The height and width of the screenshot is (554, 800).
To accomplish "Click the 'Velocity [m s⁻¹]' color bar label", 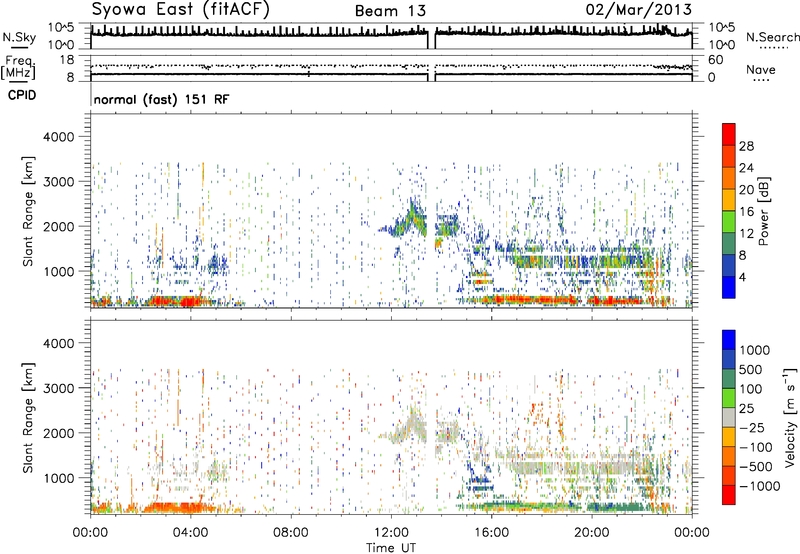I will coord(790,417).
